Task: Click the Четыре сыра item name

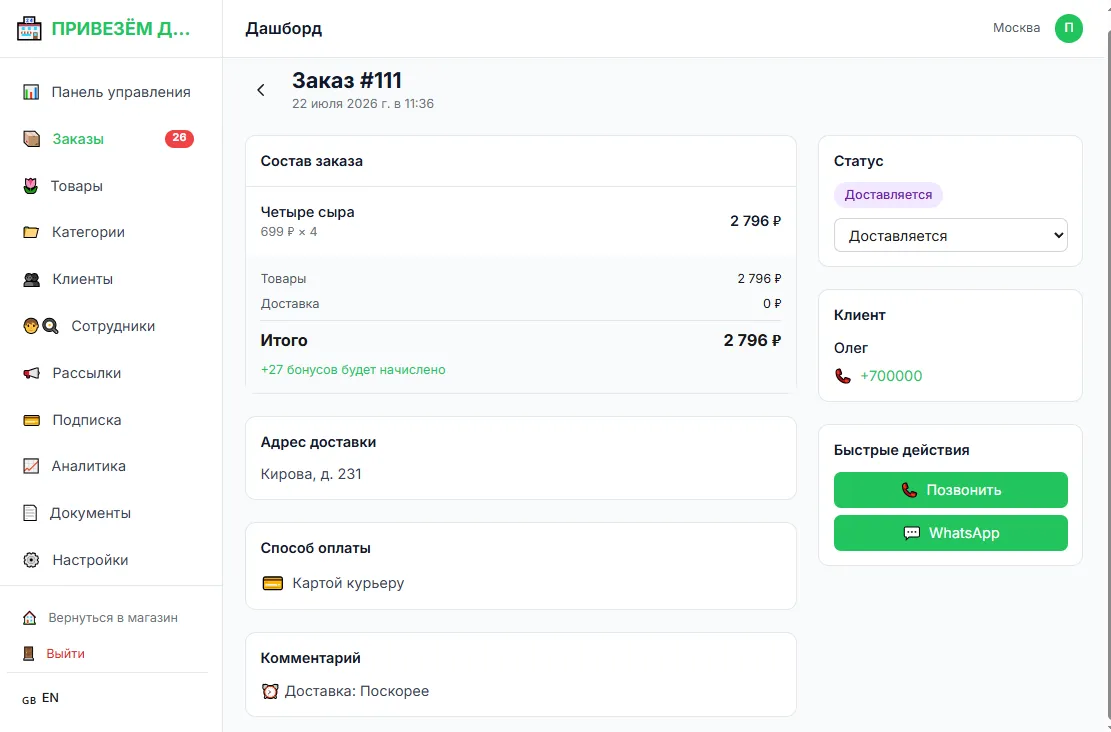Action: click(308, 212)
